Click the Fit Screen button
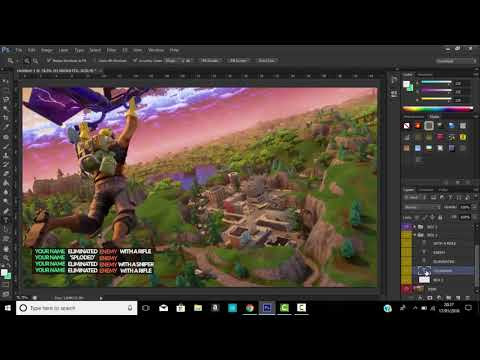 pos(210,61)
